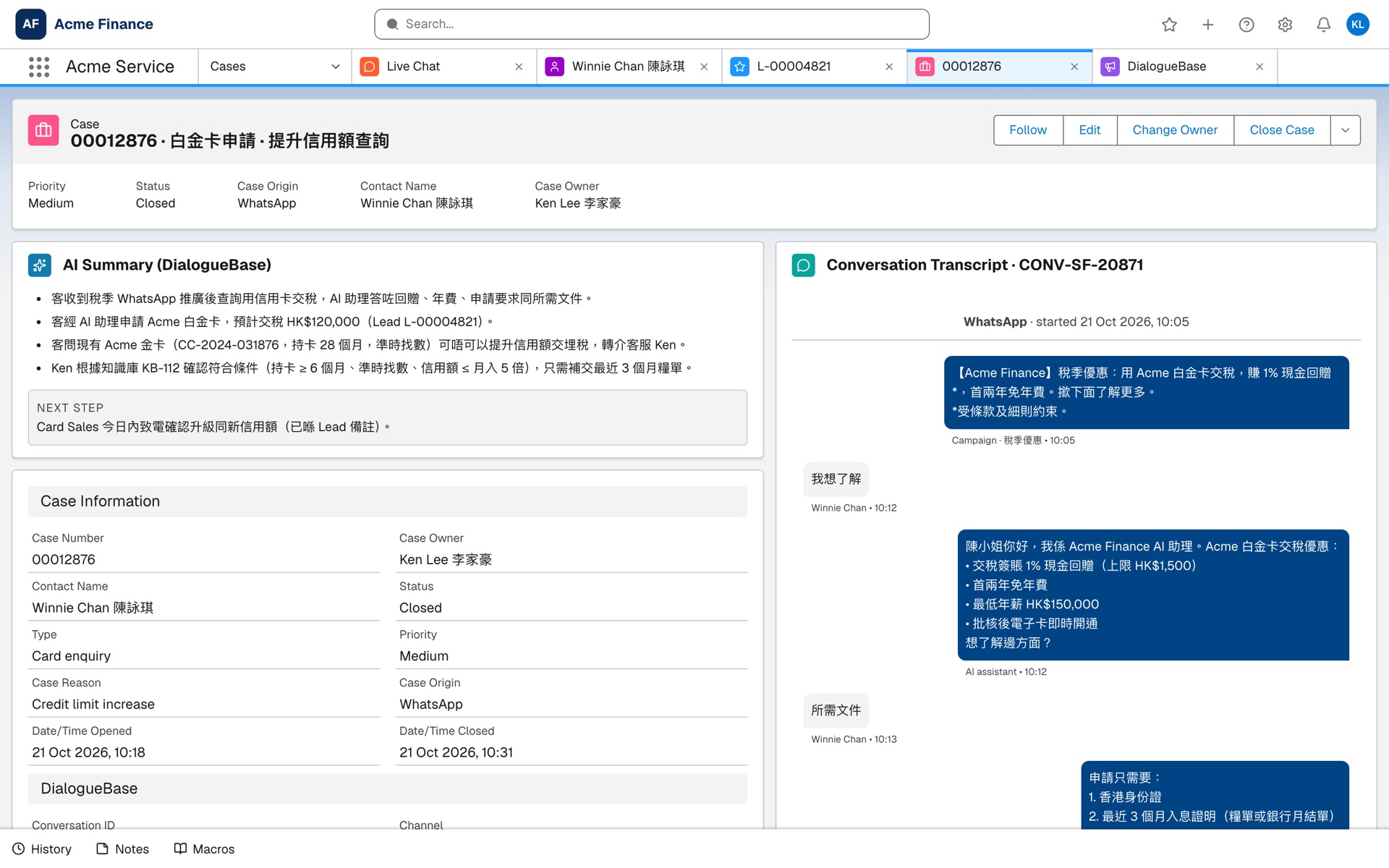Close the L-00004821 tab
This screenshot has width=1389, height=868.
[889, 67]
